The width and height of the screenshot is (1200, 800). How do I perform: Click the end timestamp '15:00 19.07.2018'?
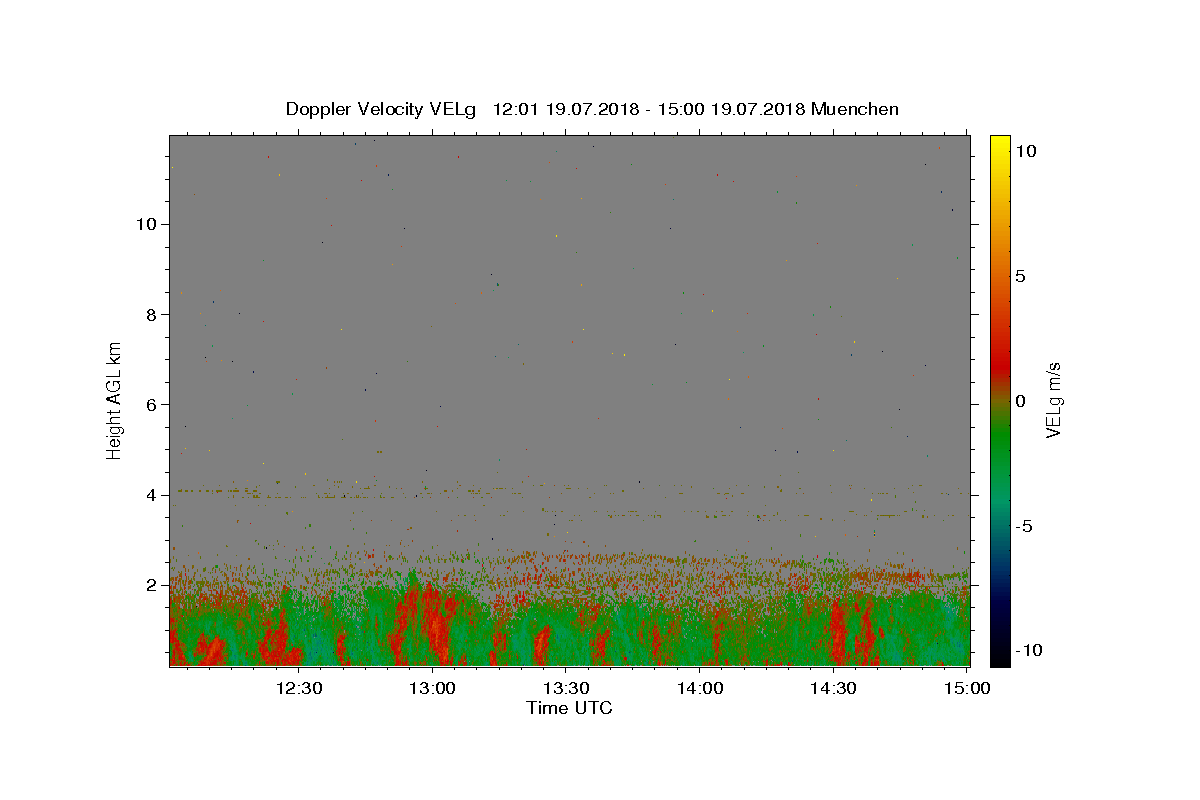click(x=732, y=109)
